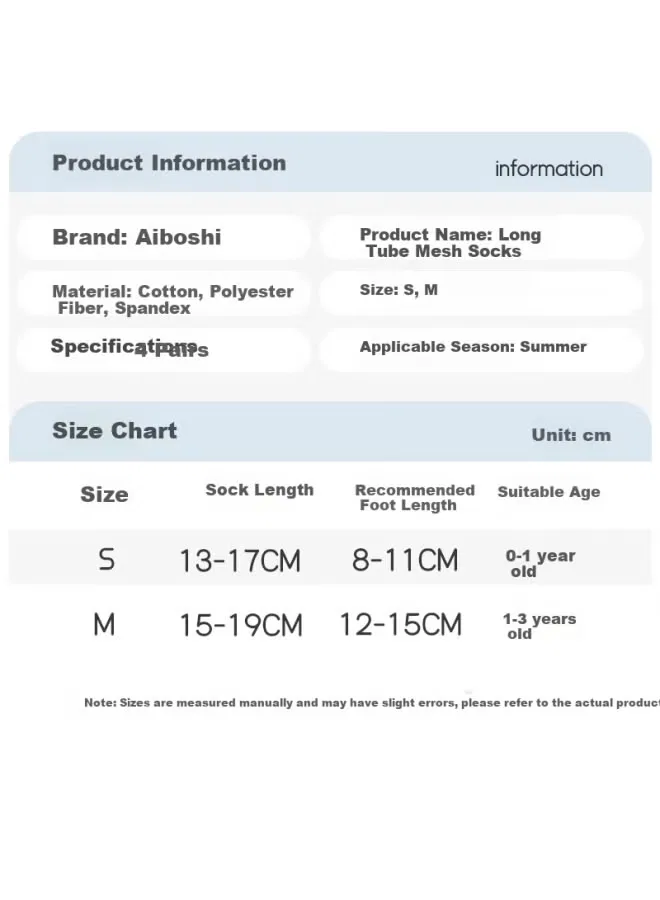Click Recommended Foot Length column header

(x=414, y=498)
